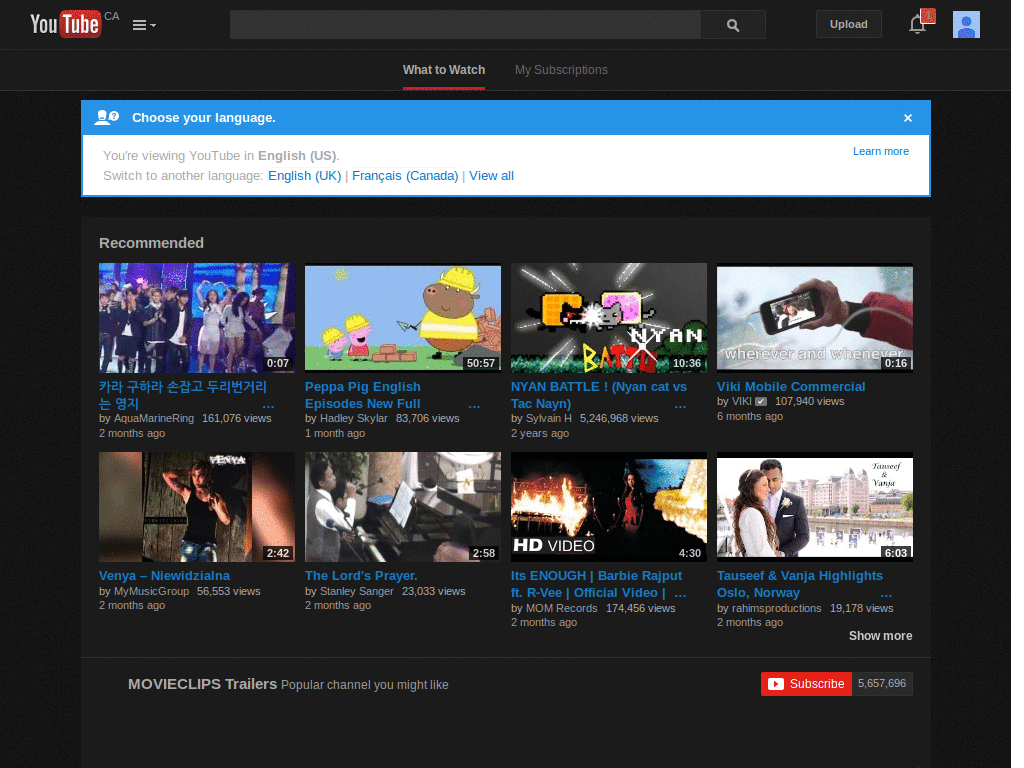Subscribe to MOVIECLIPS Trailers

[806, 684]
